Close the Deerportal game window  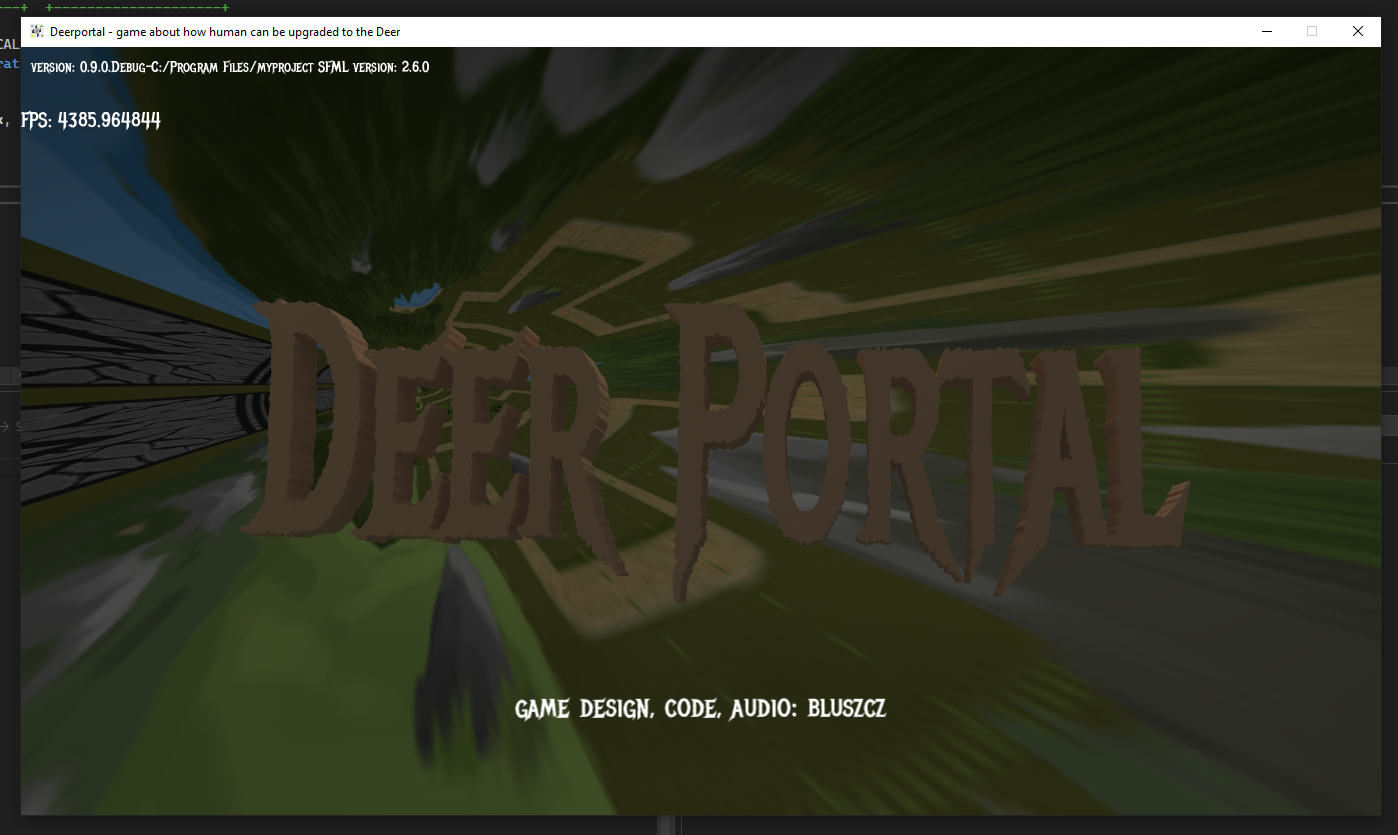point(1357,32)
